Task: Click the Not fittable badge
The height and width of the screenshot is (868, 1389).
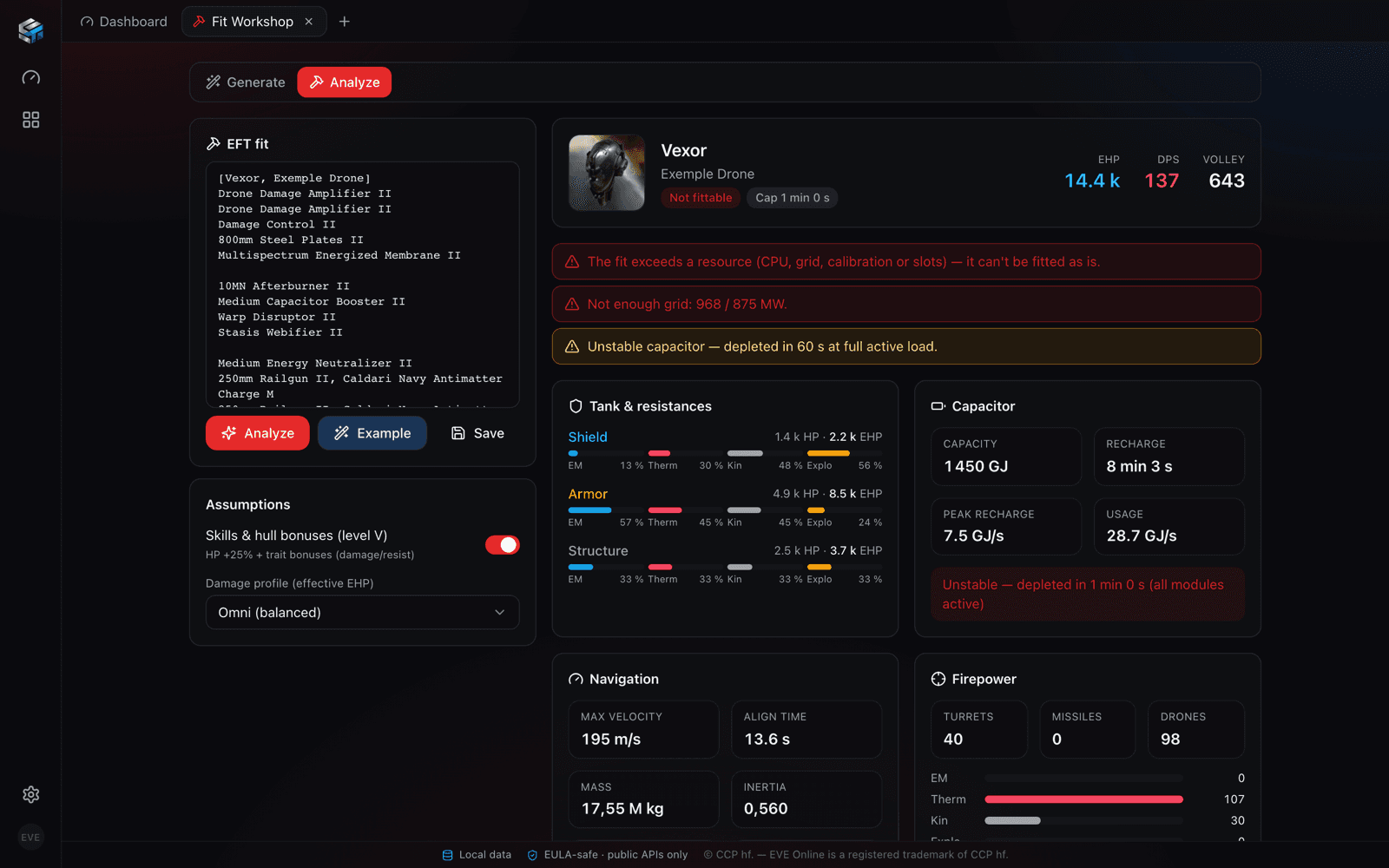Action: pyautogui.click(x=701, y=198)
